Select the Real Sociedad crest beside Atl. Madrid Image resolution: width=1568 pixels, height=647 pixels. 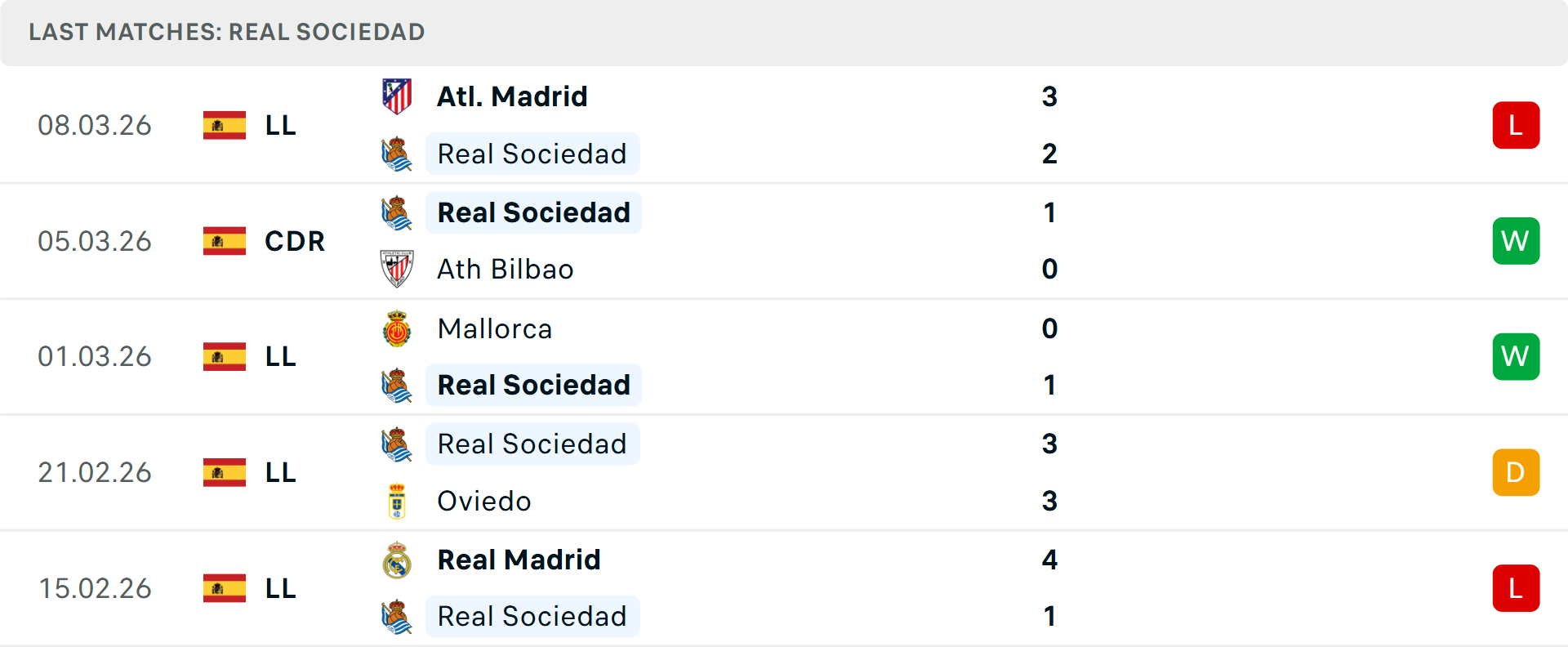coord(396,154)
